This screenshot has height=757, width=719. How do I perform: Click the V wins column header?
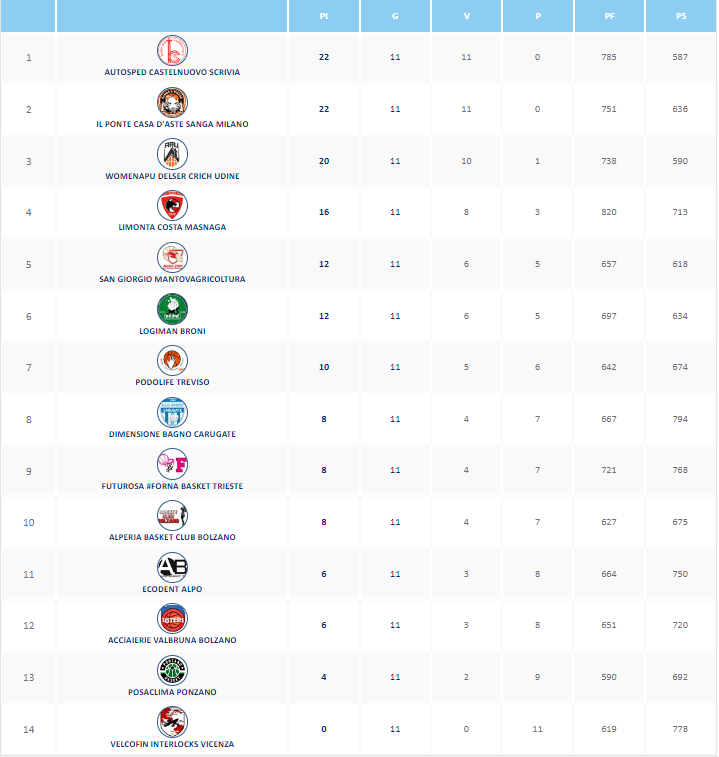coord(466,18)
